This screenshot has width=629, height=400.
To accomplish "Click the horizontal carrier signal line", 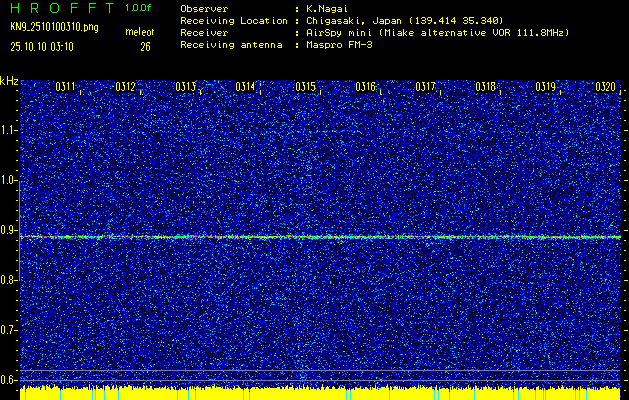I will [320, 237].
